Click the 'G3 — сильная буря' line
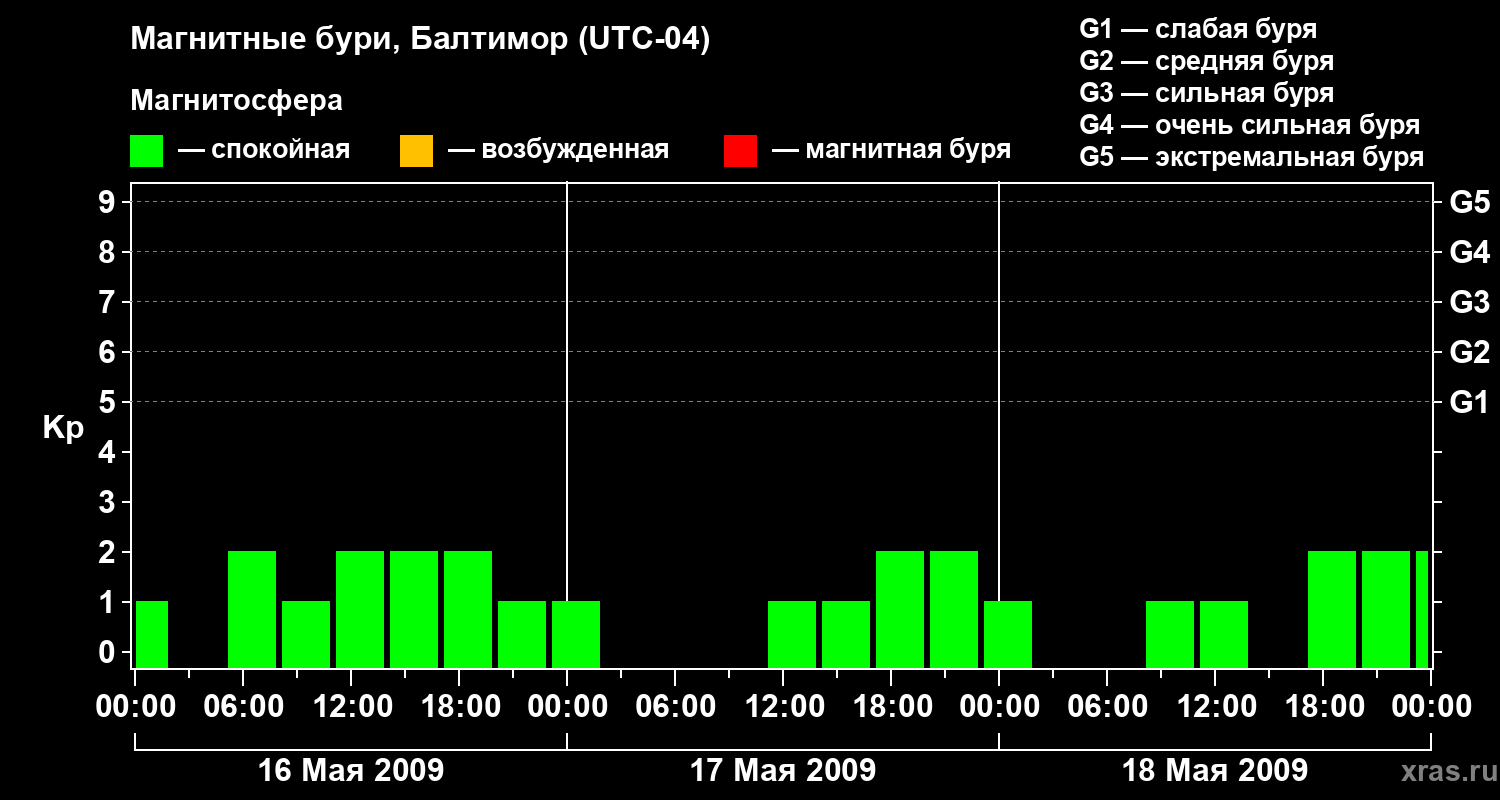This screenshot has width=1500, height=800. (1207, 93)
